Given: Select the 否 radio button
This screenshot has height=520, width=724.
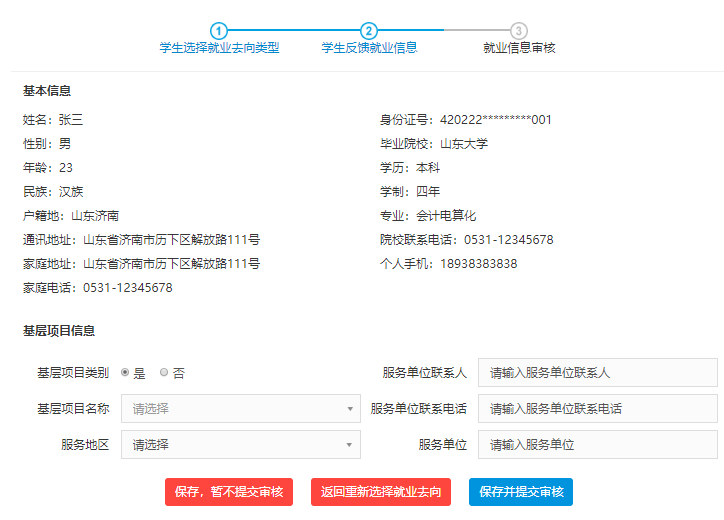Looking at the screenshot, I should pyautogui.click(x=164, y=373).
